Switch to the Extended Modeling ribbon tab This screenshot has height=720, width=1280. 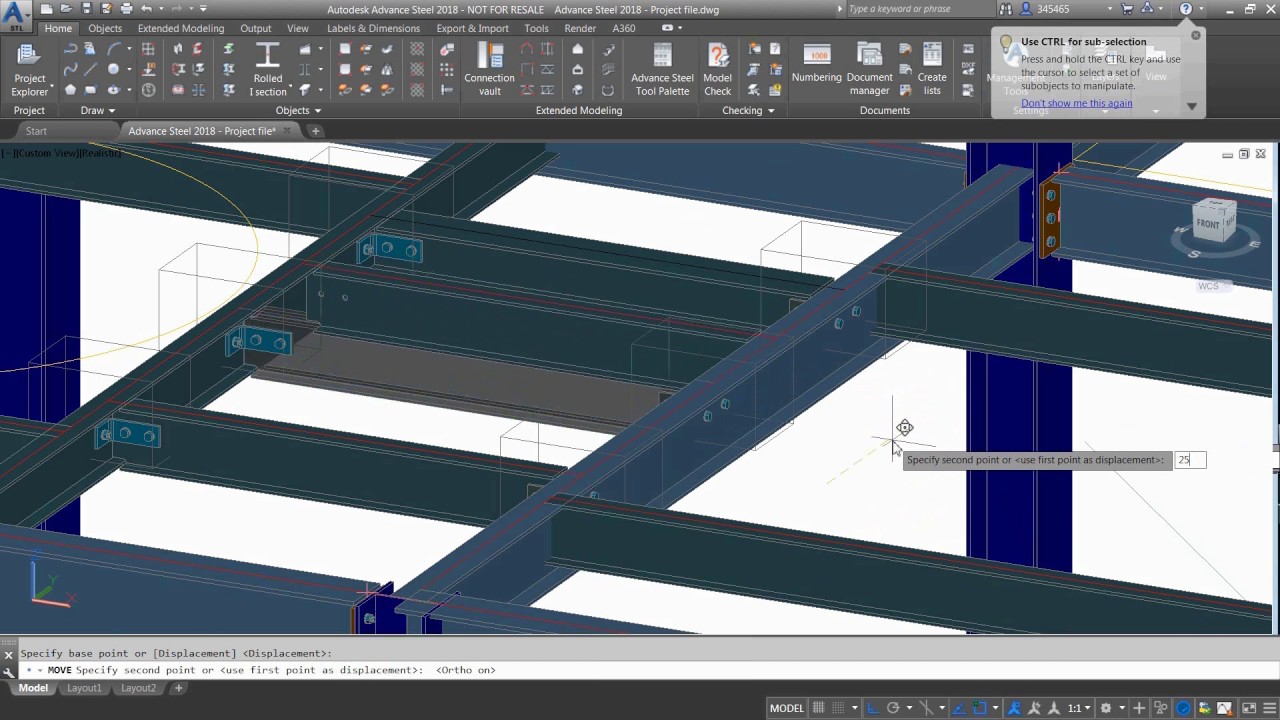click(x=180, y=28)
